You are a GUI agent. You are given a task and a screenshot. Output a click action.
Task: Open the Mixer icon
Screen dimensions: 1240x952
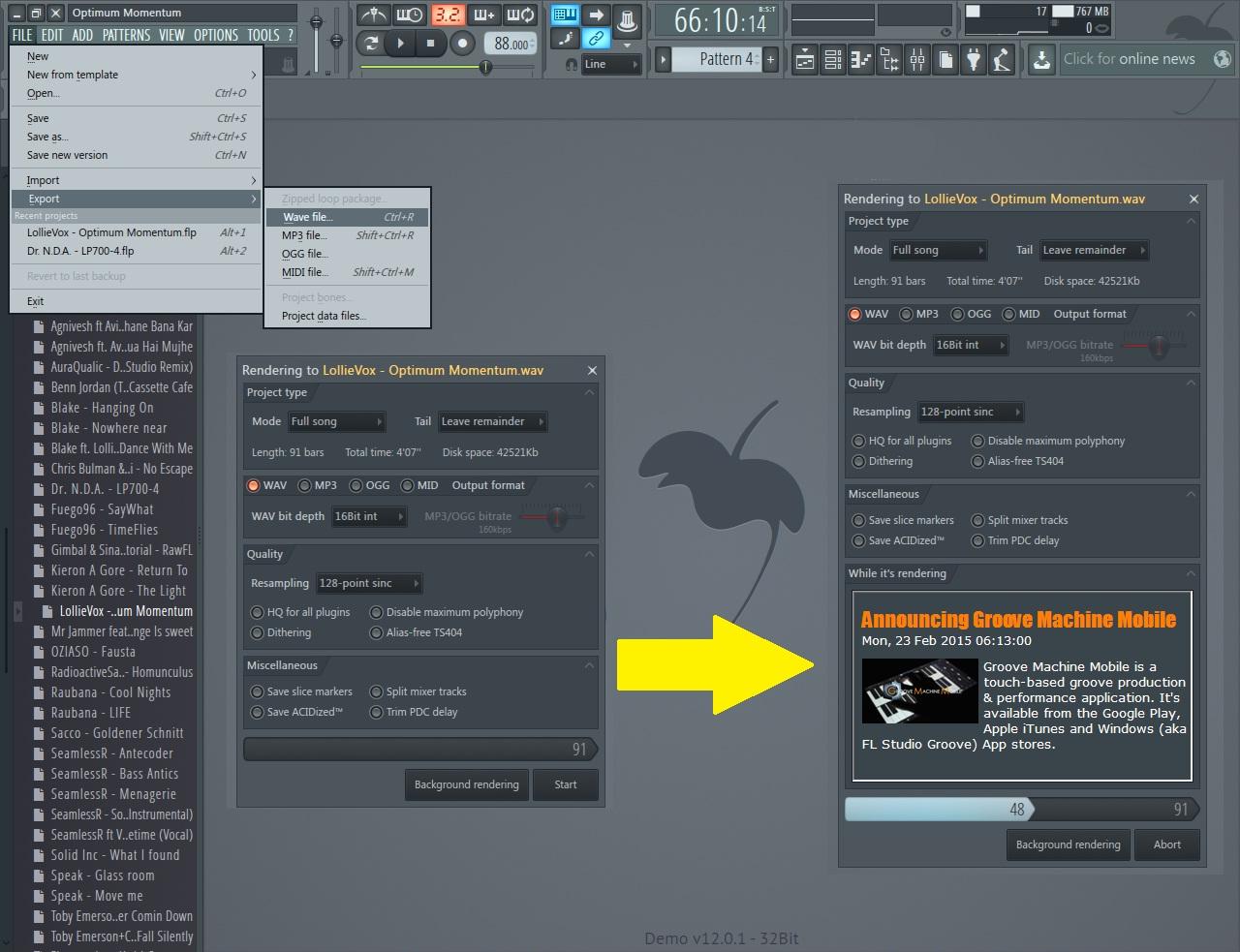[x=917, y=60]
